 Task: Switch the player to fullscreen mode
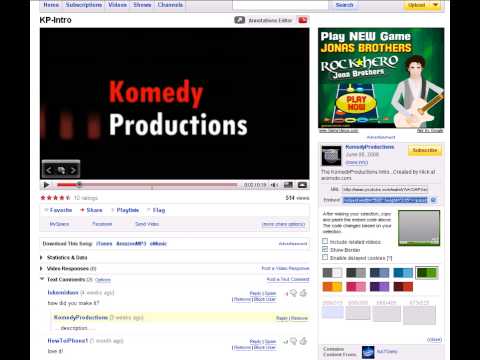point(302,185)
